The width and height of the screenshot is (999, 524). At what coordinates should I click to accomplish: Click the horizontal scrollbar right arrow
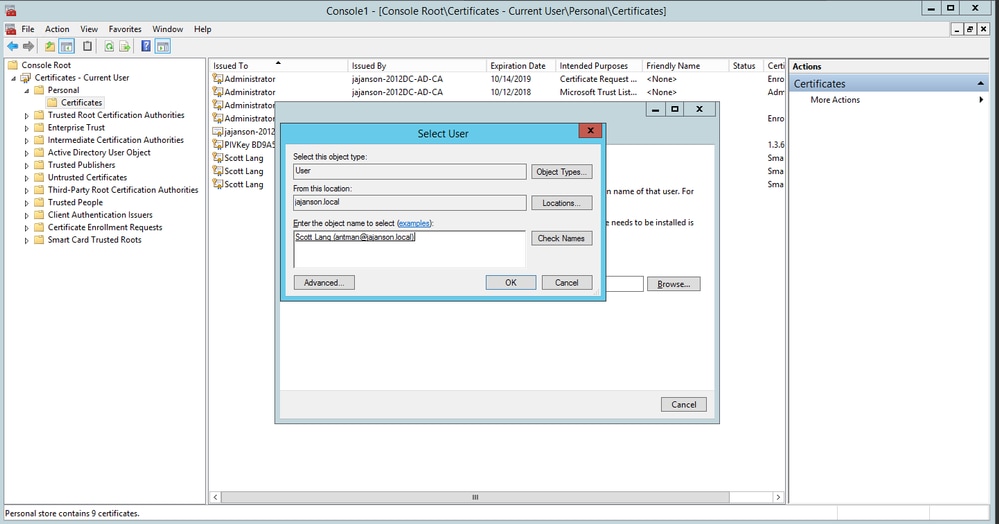778,497
